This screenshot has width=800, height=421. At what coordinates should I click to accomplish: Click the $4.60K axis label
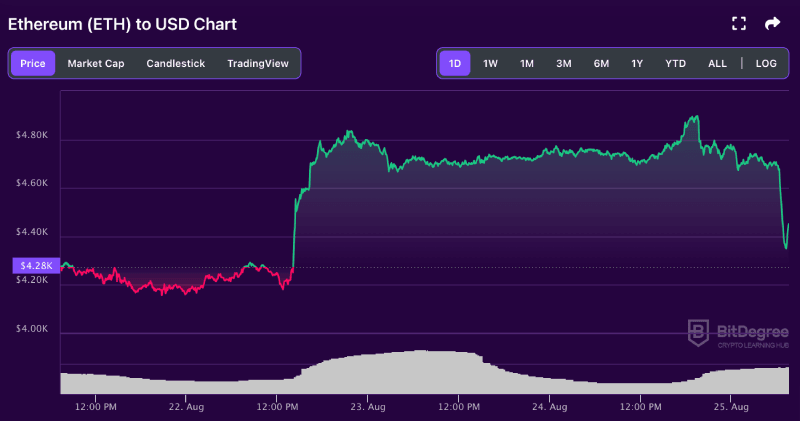[32, 183]
